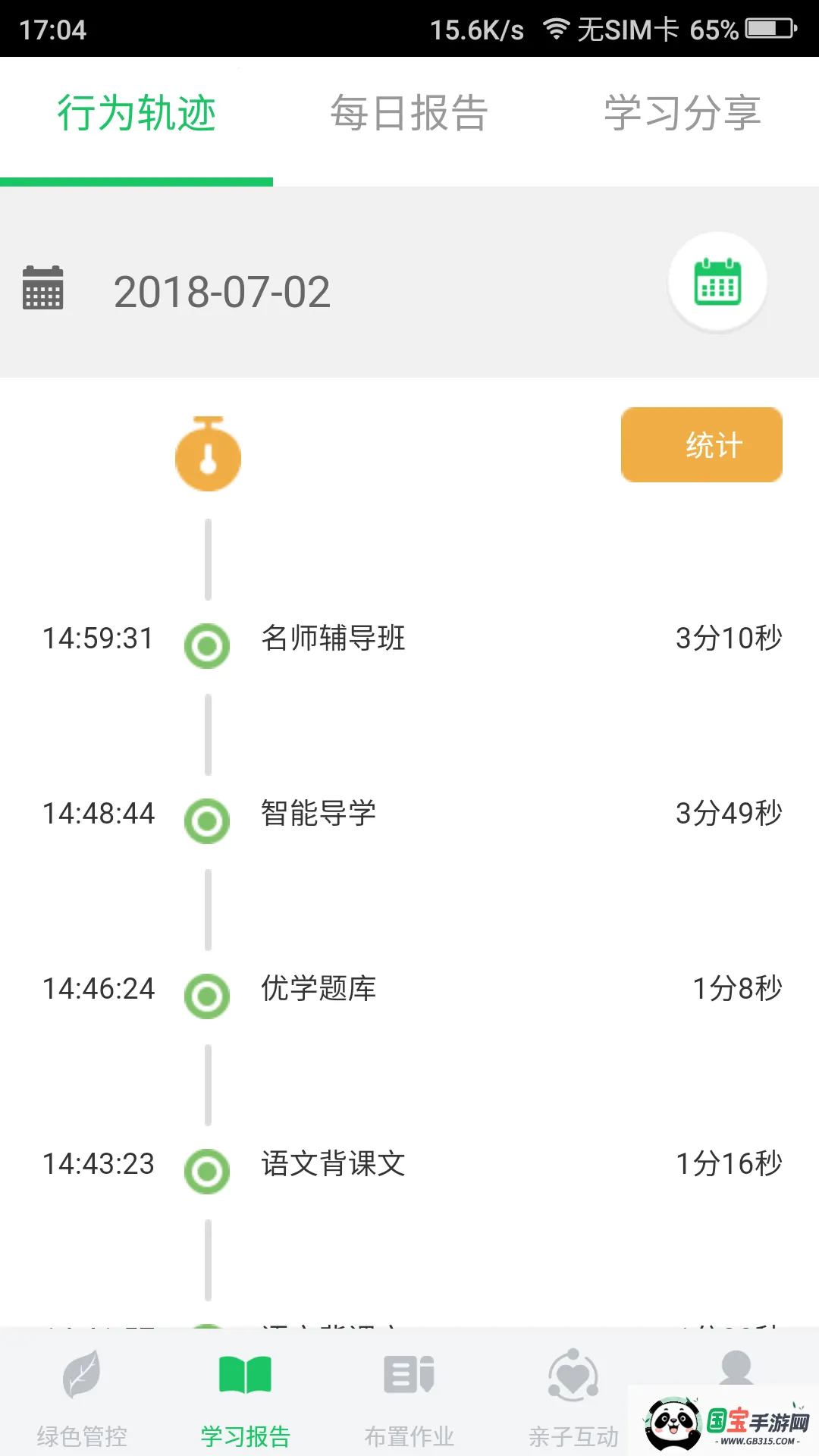Select the 优学题库 entry
This screenshot has height=1456, width=819.
(318, 988)
